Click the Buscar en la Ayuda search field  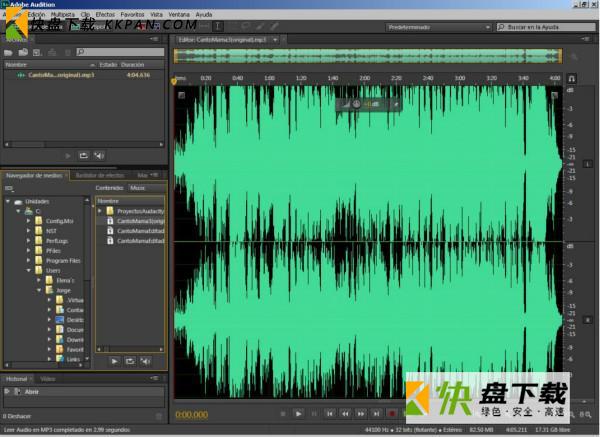(546, 27)
